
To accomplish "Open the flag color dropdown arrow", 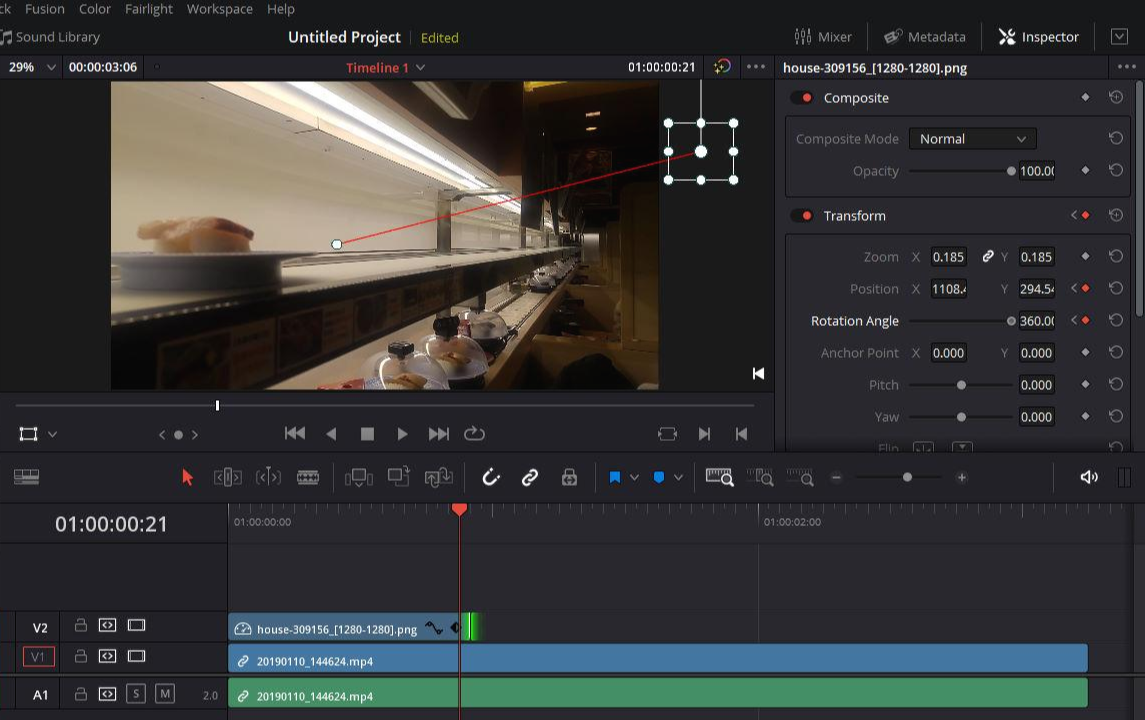I will point(634,478).
